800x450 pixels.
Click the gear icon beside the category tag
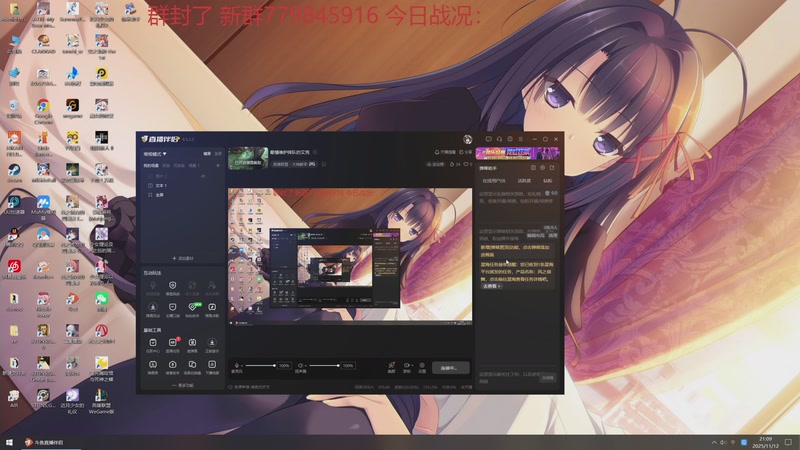[x=324, y=164]
